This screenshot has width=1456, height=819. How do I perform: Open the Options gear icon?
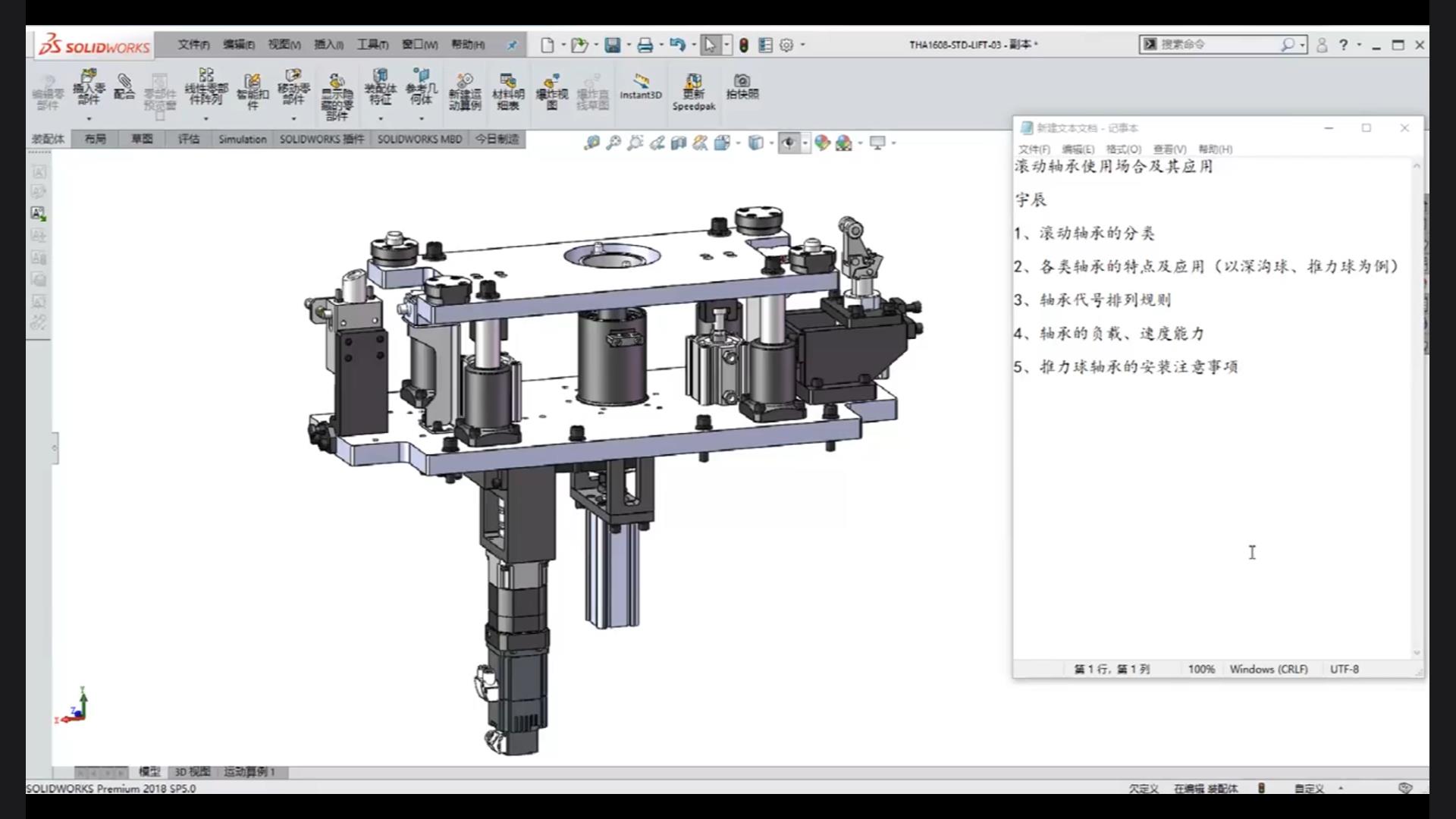click(x=786, y=45)
